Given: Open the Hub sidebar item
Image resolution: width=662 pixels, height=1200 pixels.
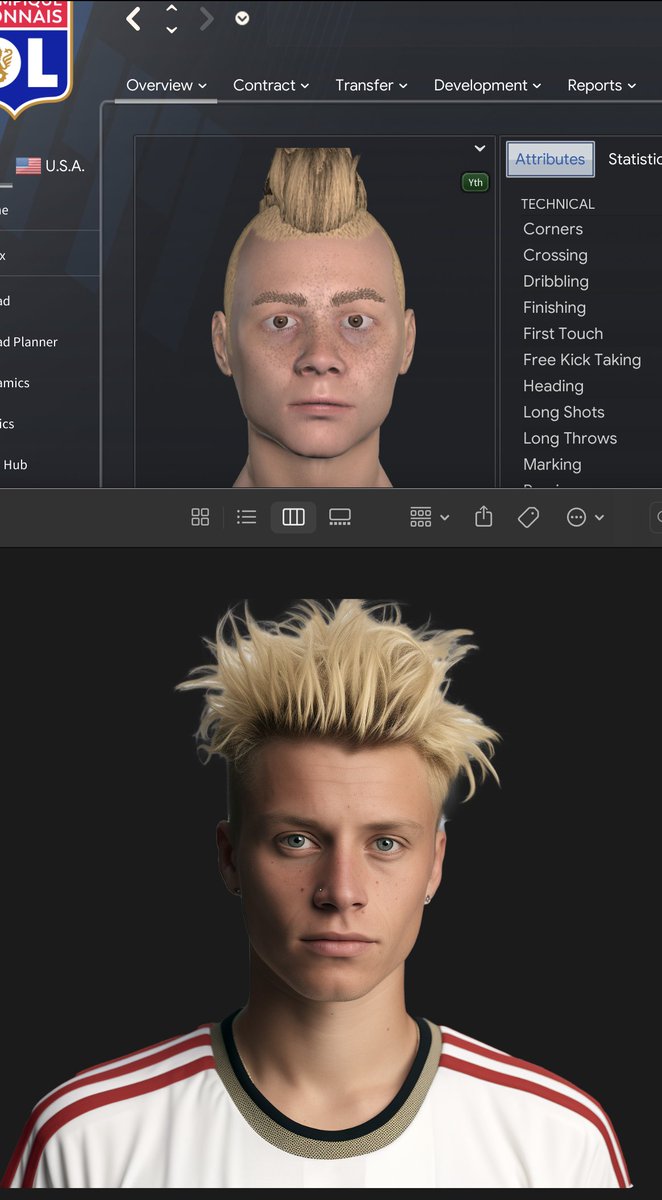Looking at the screenshot, I should [x=14, y=465].
